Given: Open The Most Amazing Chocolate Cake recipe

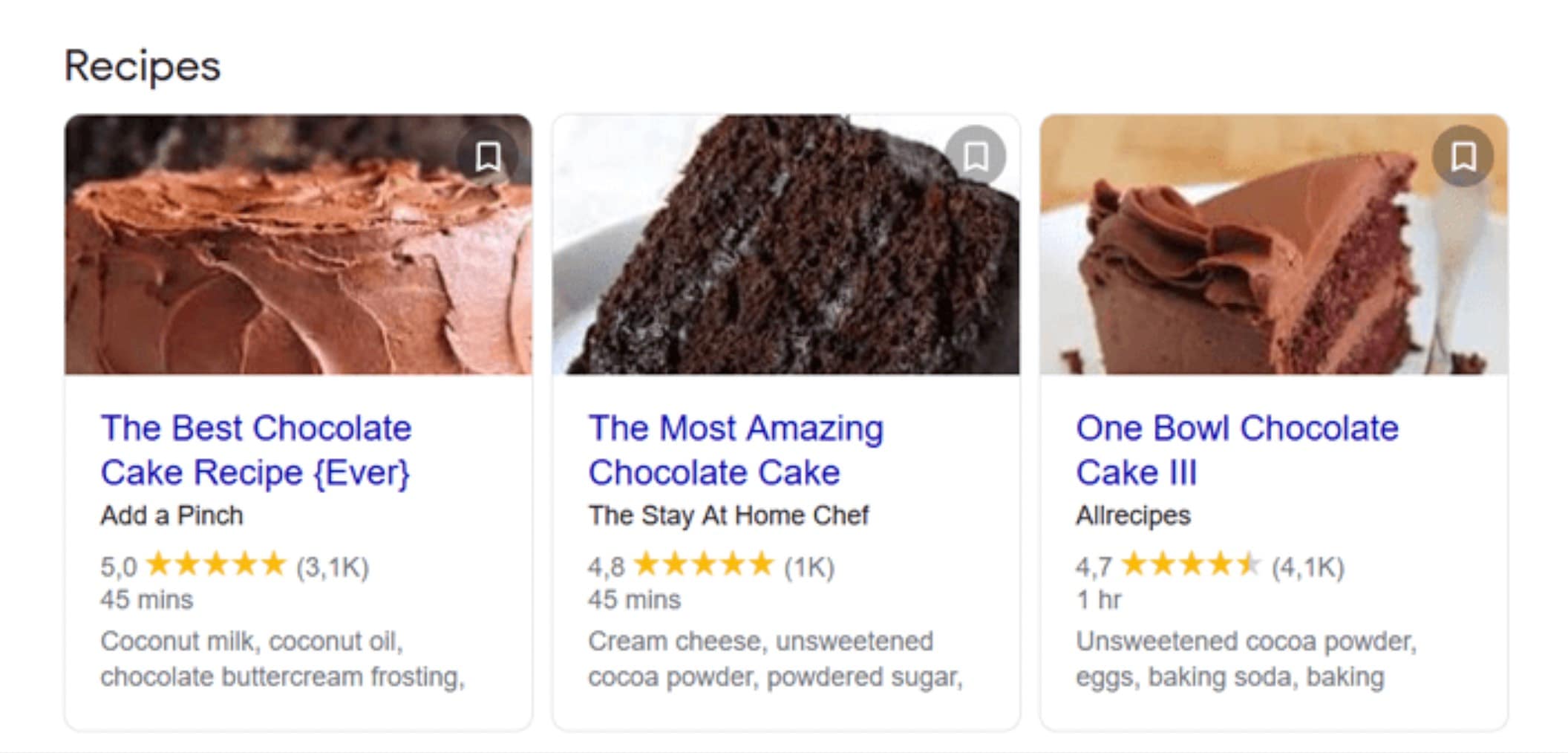Looking at the screenshot, I should (x=736, y=449).
